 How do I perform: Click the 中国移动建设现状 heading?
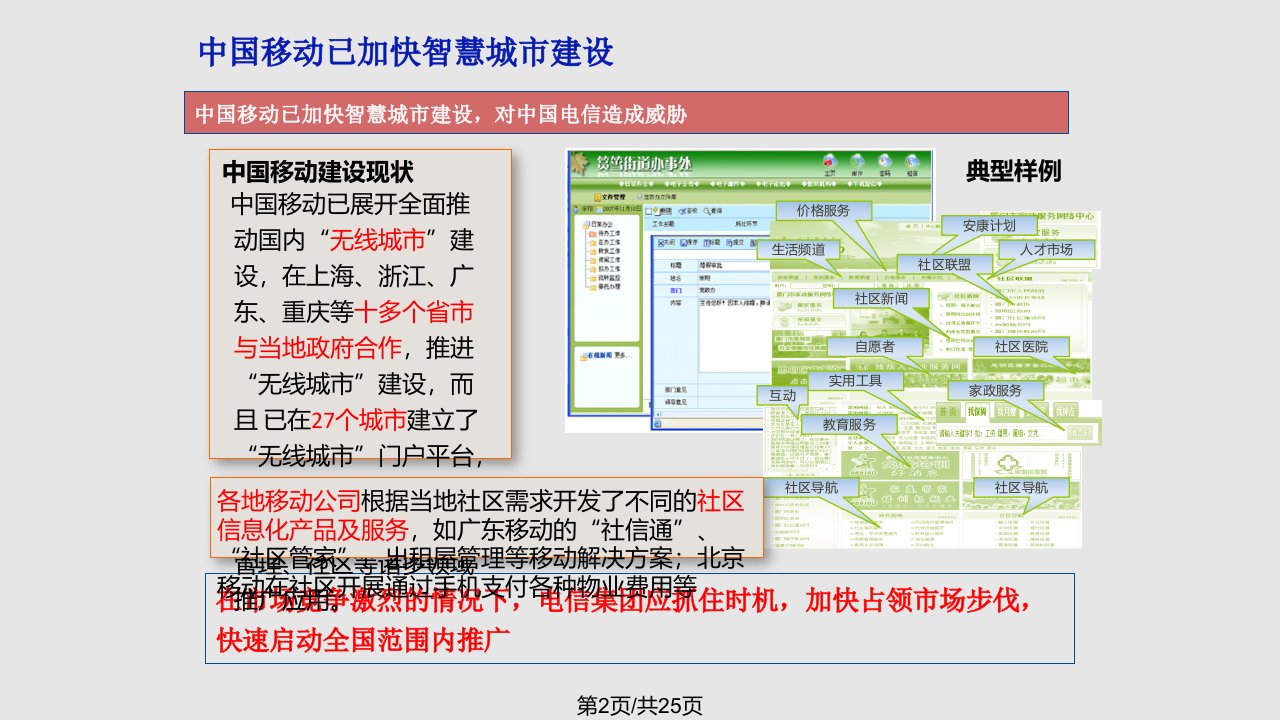[x=318, y=171]
